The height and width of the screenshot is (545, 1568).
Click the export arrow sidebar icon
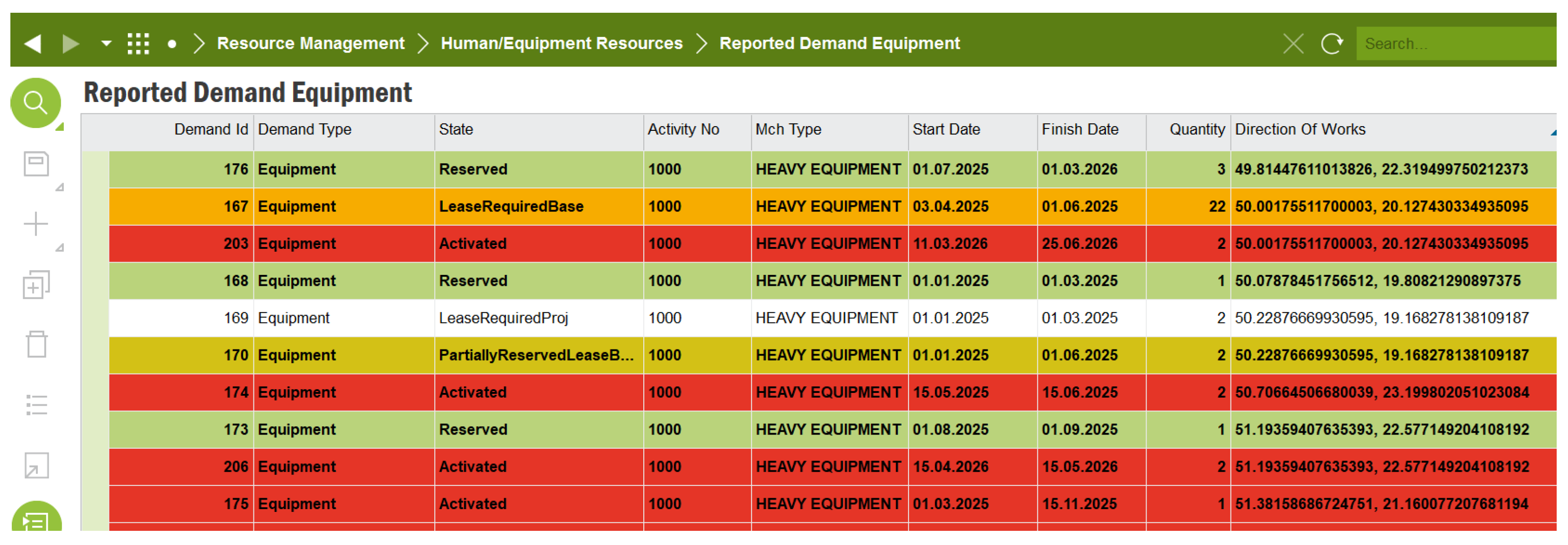point(36,466)
